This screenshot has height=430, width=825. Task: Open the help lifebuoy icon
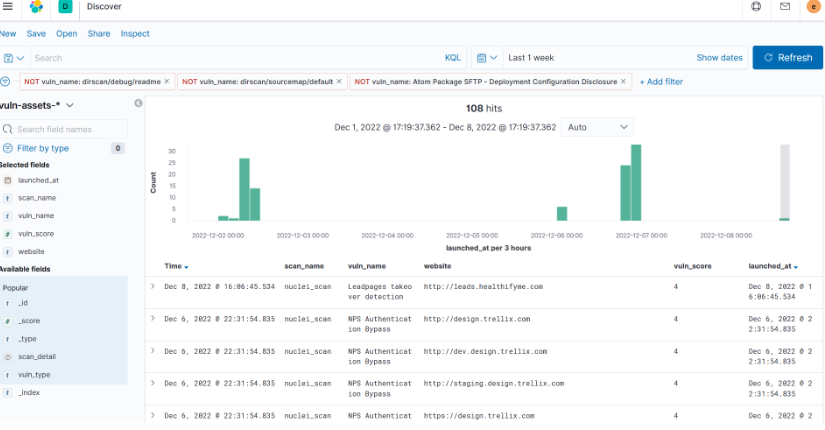click(x=756, y=6)
